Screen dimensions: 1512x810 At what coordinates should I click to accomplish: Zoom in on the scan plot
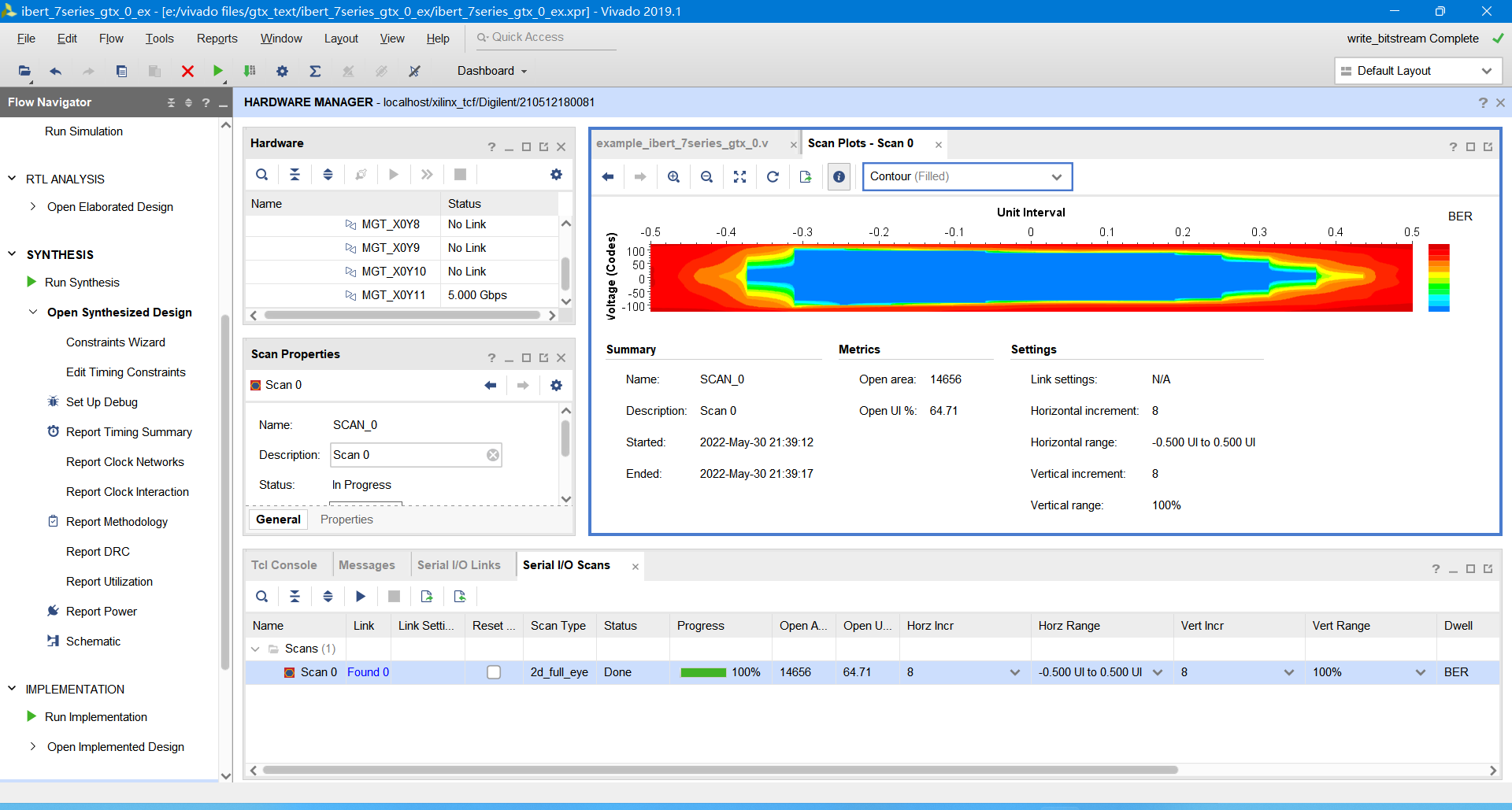pos(674,176)
